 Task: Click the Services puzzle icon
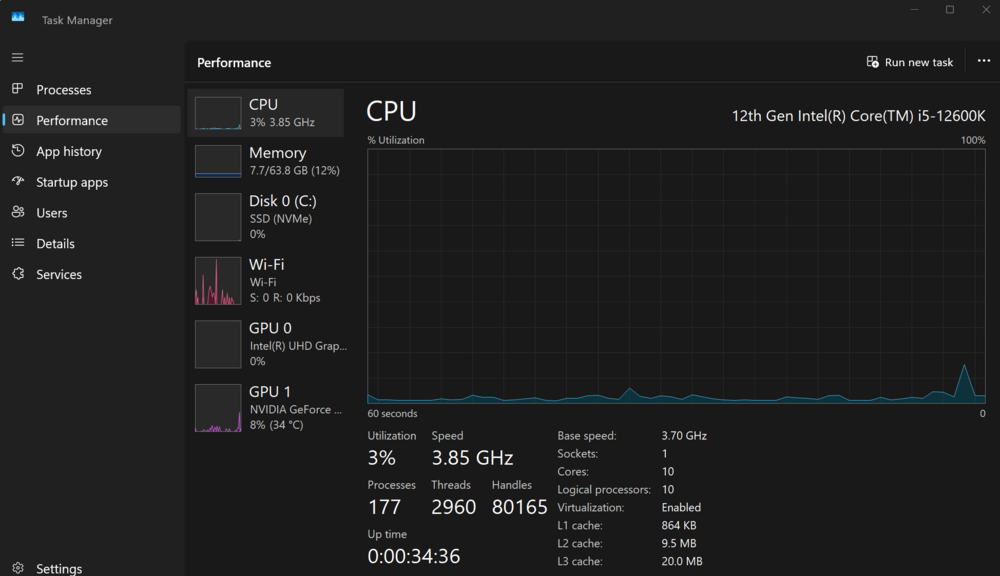tap(18, 274)
